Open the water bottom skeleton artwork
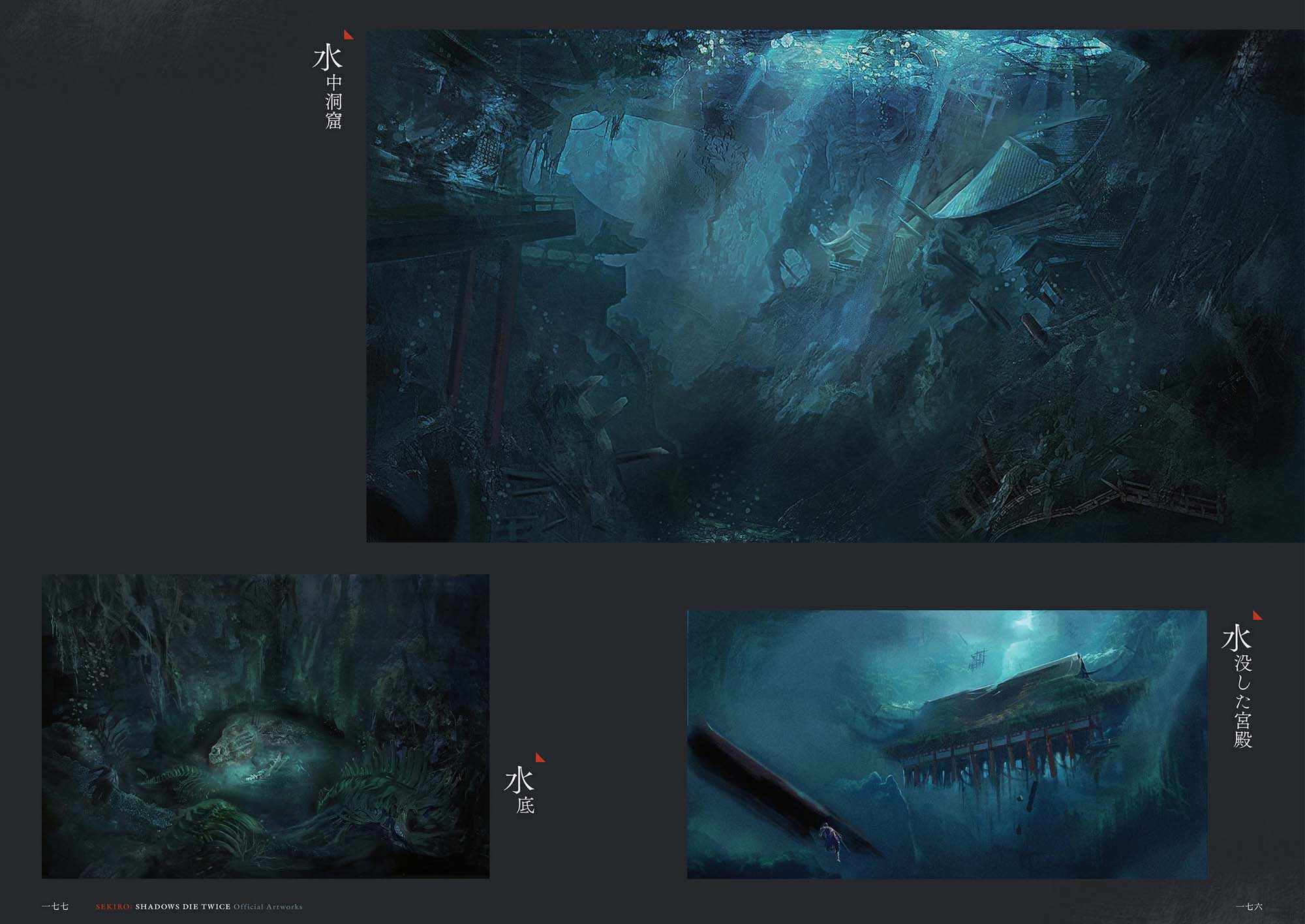The image size is (1305, 924). 265,726
